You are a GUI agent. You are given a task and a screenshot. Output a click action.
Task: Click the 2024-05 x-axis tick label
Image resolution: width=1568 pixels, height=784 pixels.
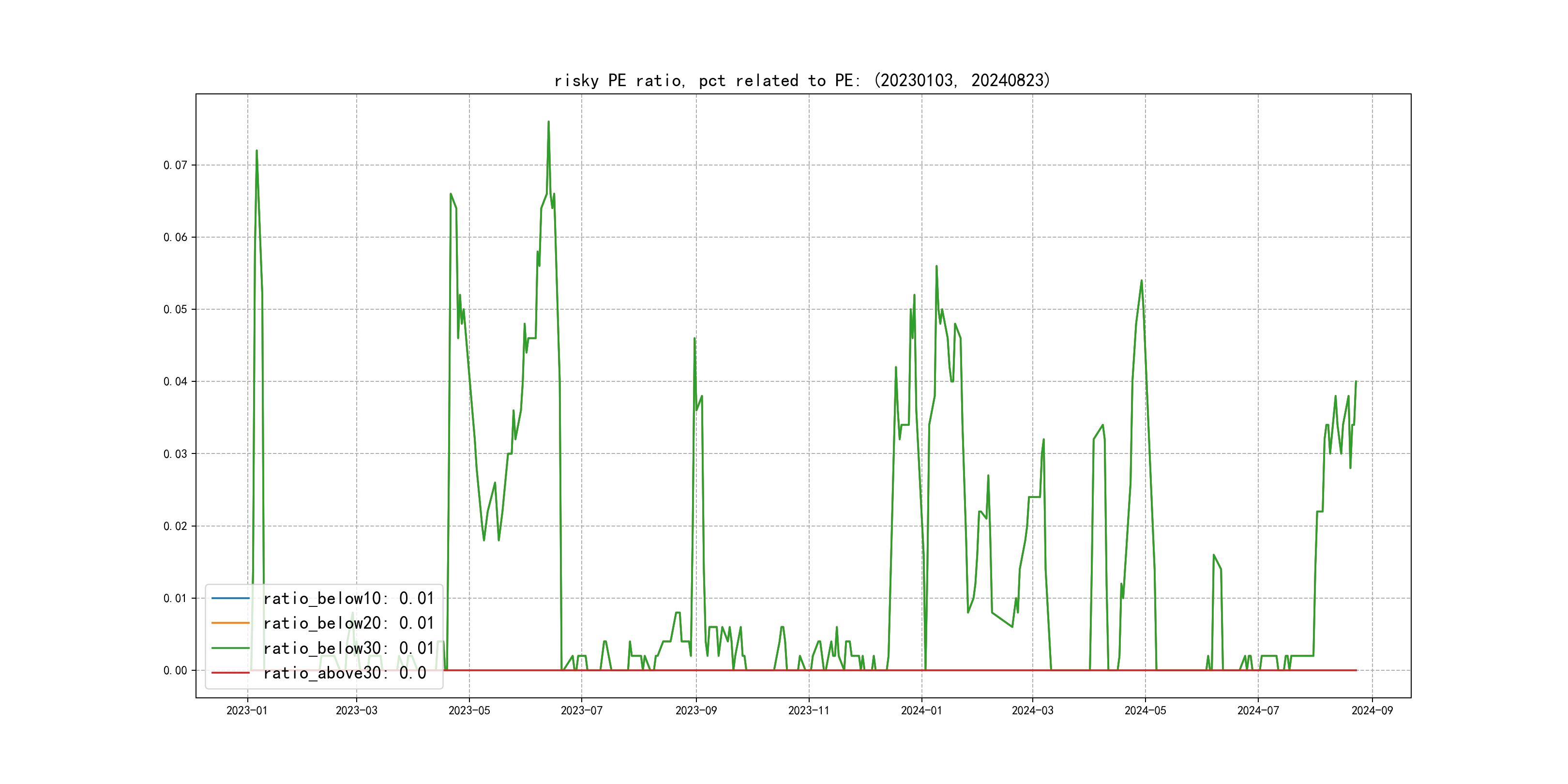[x=1146, y=710]
